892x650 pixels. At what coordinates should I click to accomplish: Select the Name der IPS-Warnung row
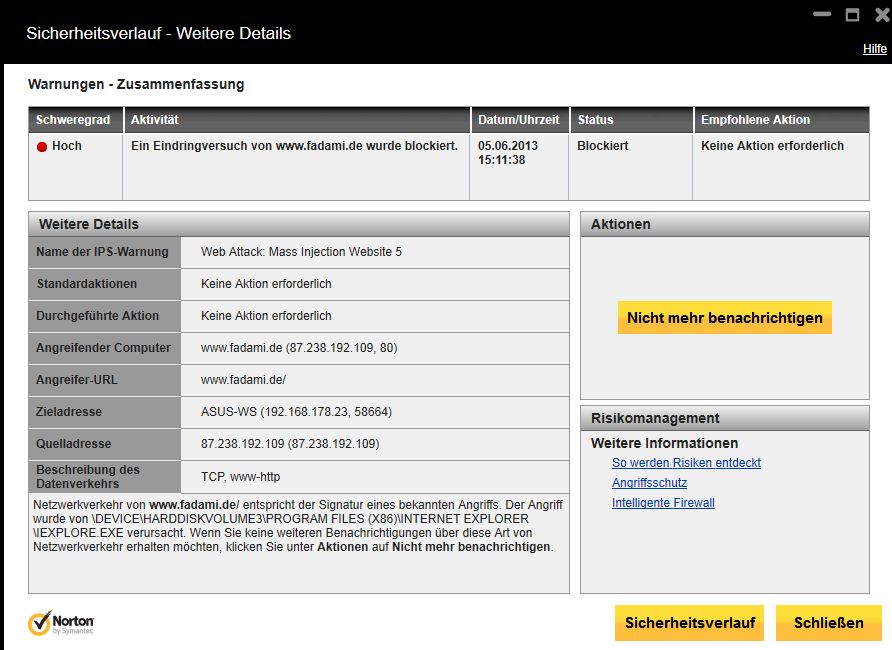[299, 252]
